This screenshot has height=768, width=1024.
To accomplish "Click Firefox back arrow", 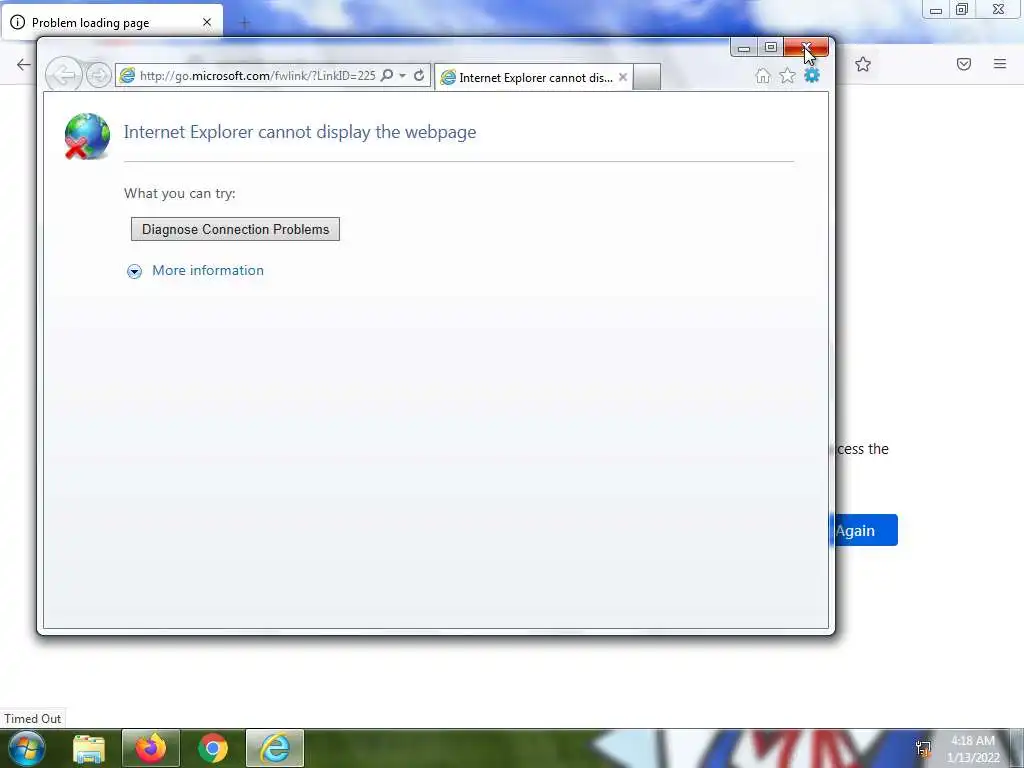I will coord(24,64).
